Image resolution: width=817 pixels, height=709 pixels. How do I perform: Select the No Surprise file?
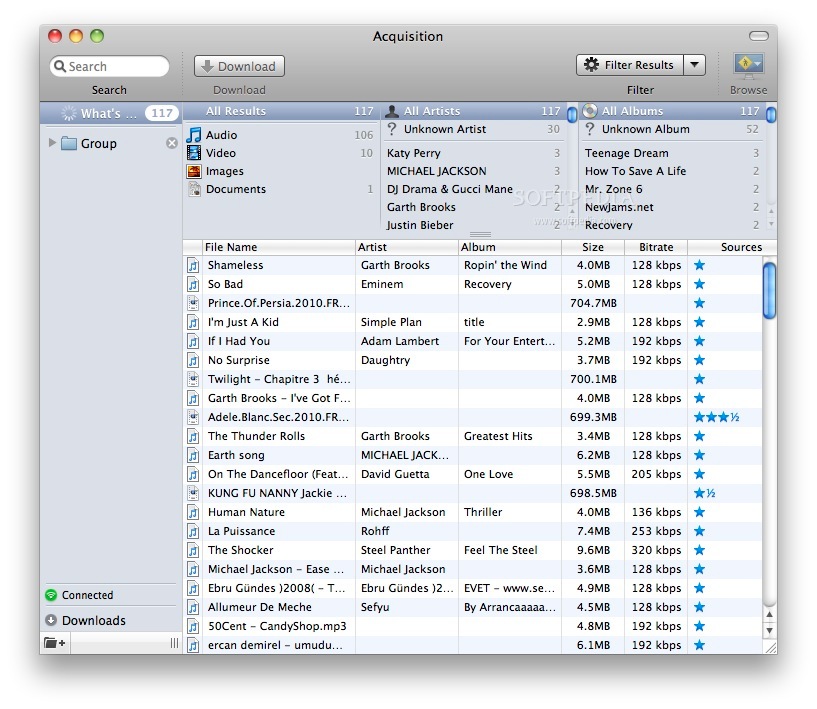[472, 360]
